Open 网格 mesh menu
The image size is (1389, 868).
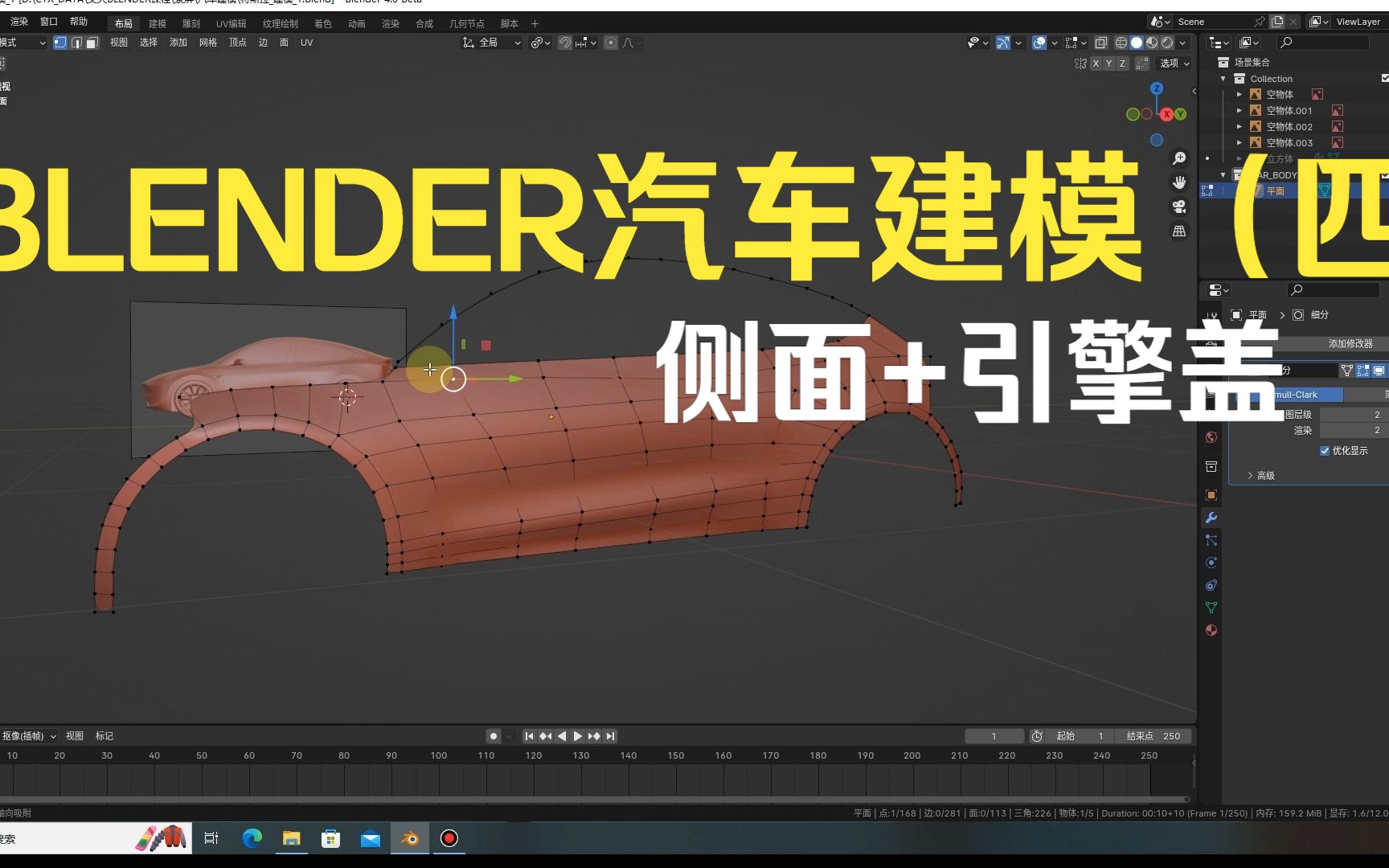pos(208,43)
